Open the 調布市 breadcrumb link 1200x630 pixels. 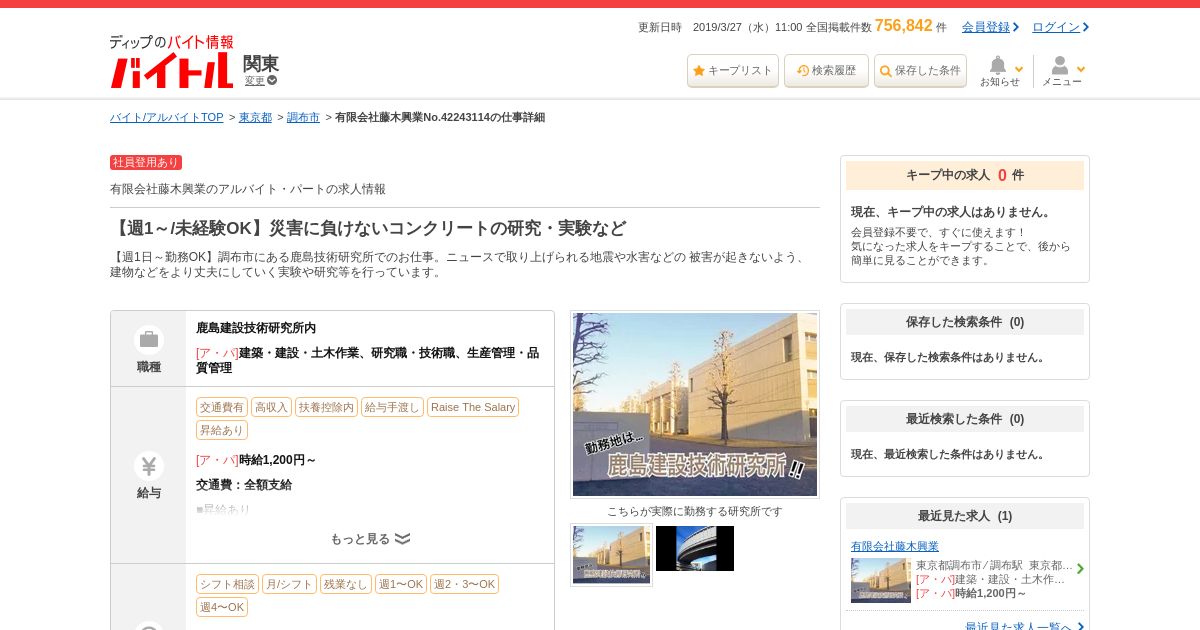[x=303, y=117]
